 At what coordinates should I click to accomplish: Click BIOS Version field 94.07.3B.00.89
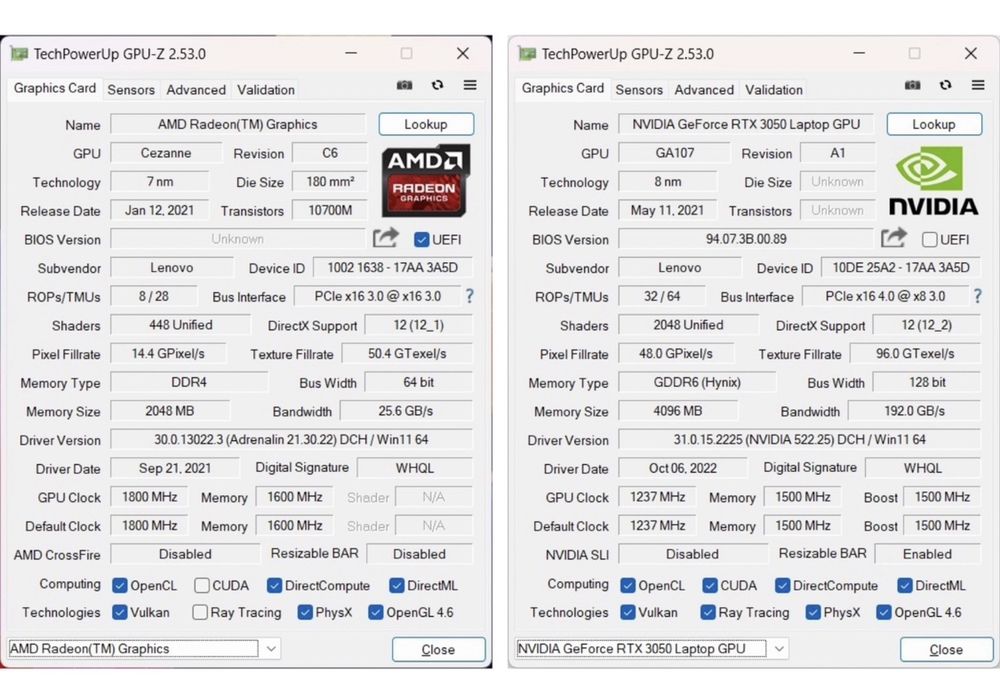click(x=746, y=239)
